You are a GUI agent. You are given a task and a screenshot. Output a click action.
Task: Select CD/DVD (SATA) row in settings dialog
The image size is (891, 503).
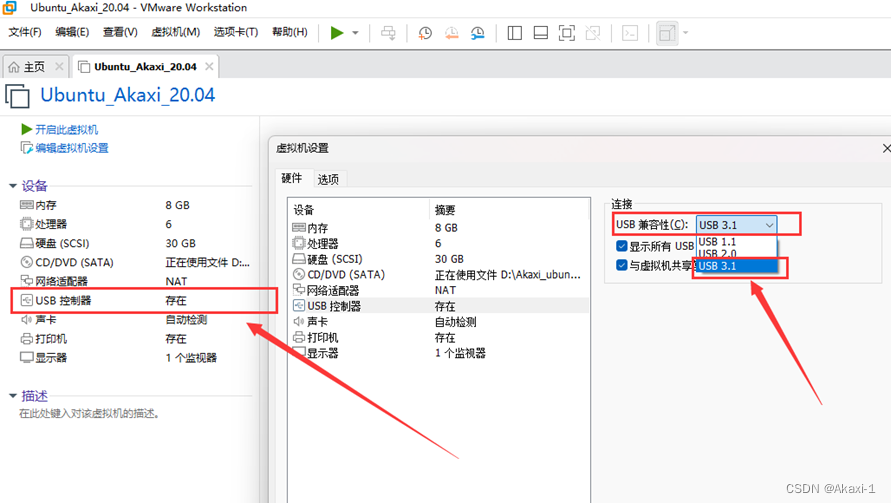[x=439, y=275]
